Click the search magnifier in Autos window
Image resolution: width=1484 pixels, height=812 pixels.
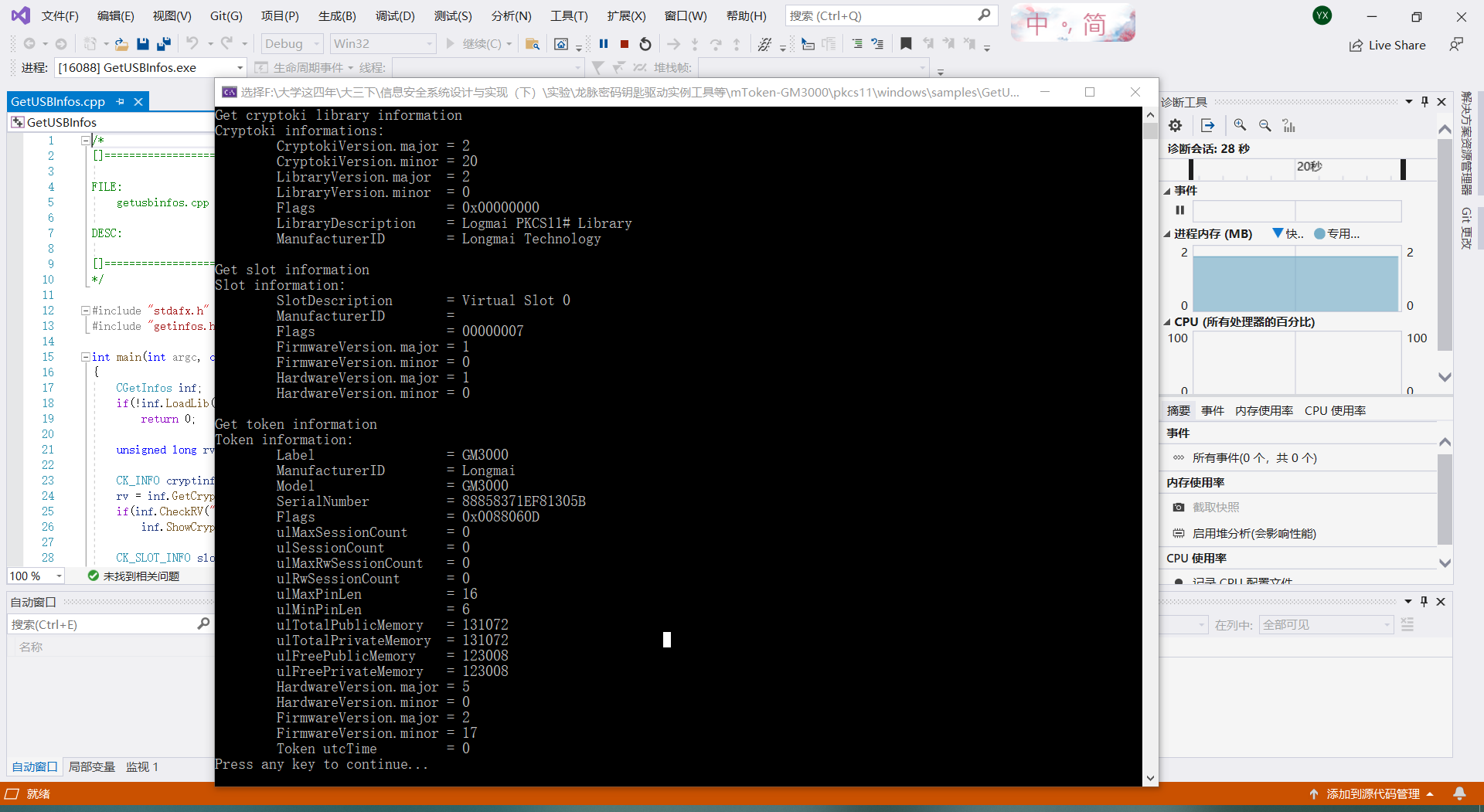[x=203, y=623]
